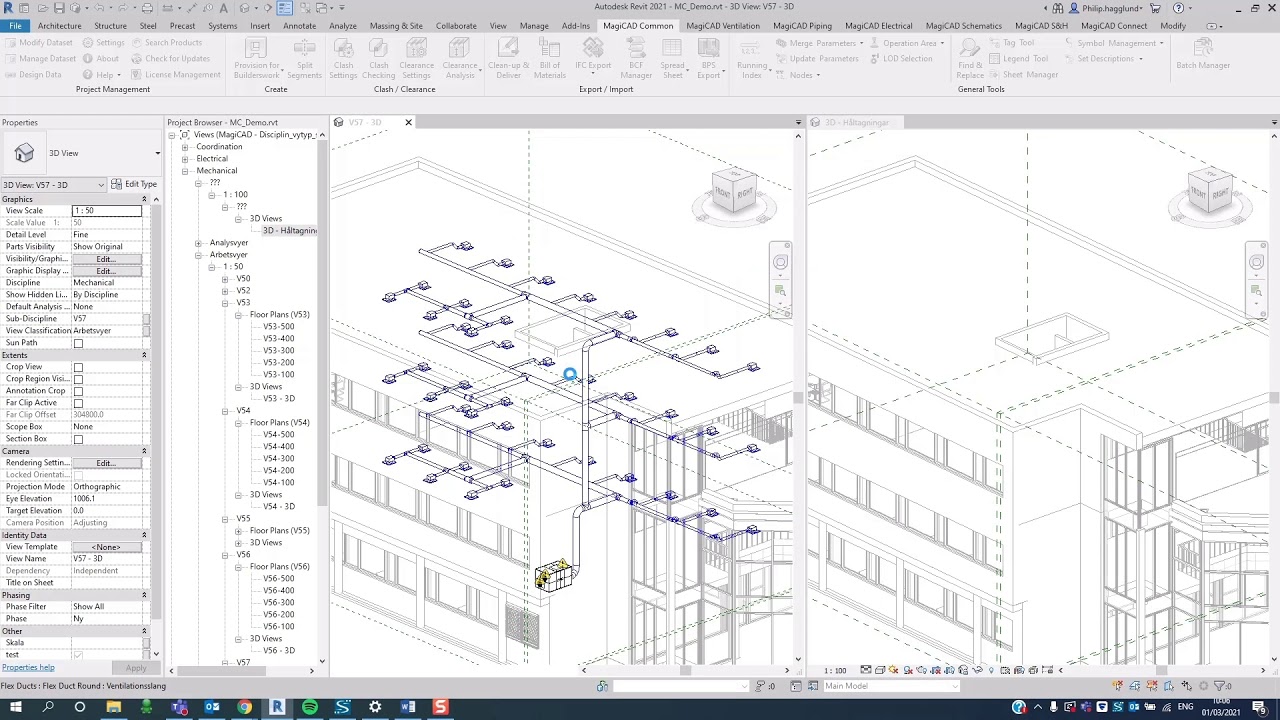Toggle Crop Region Visible checkbox
This screenshot has width=1280, height=720.
point(78,379)
